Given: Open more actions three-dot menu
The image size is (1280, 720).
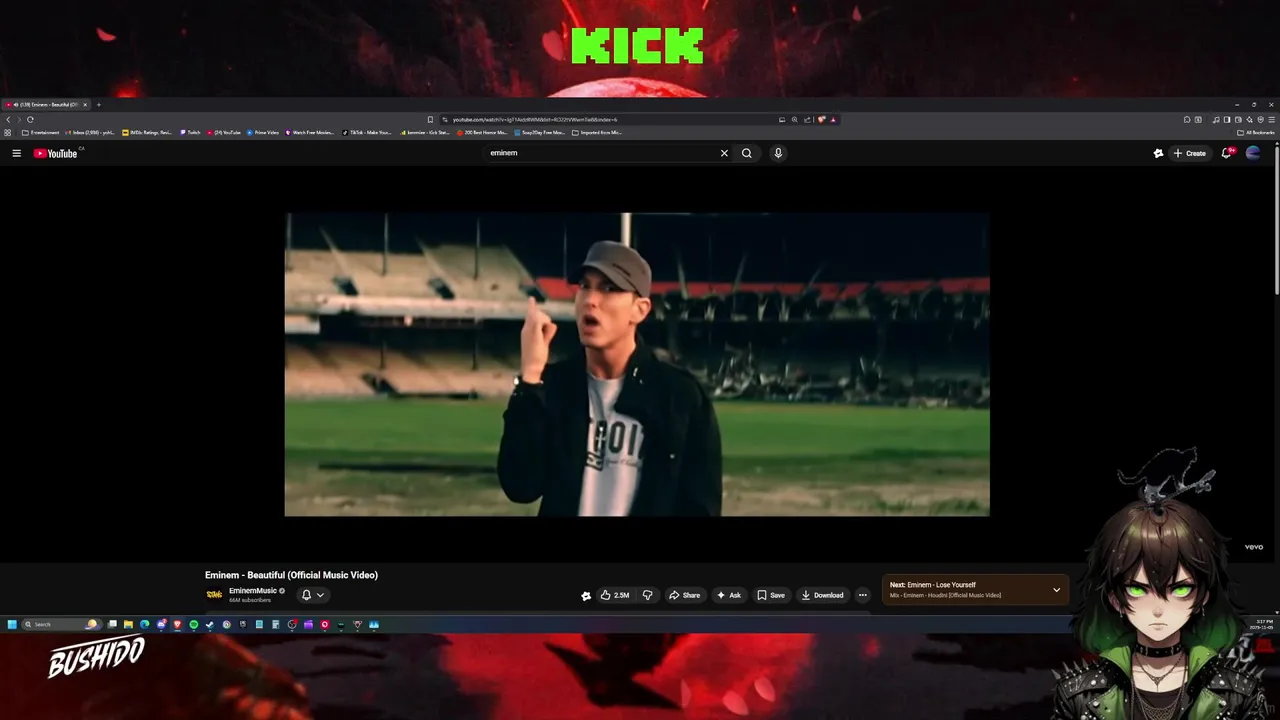Looking at the screenshot, I should pyautogui.click(x=863, y=595).
